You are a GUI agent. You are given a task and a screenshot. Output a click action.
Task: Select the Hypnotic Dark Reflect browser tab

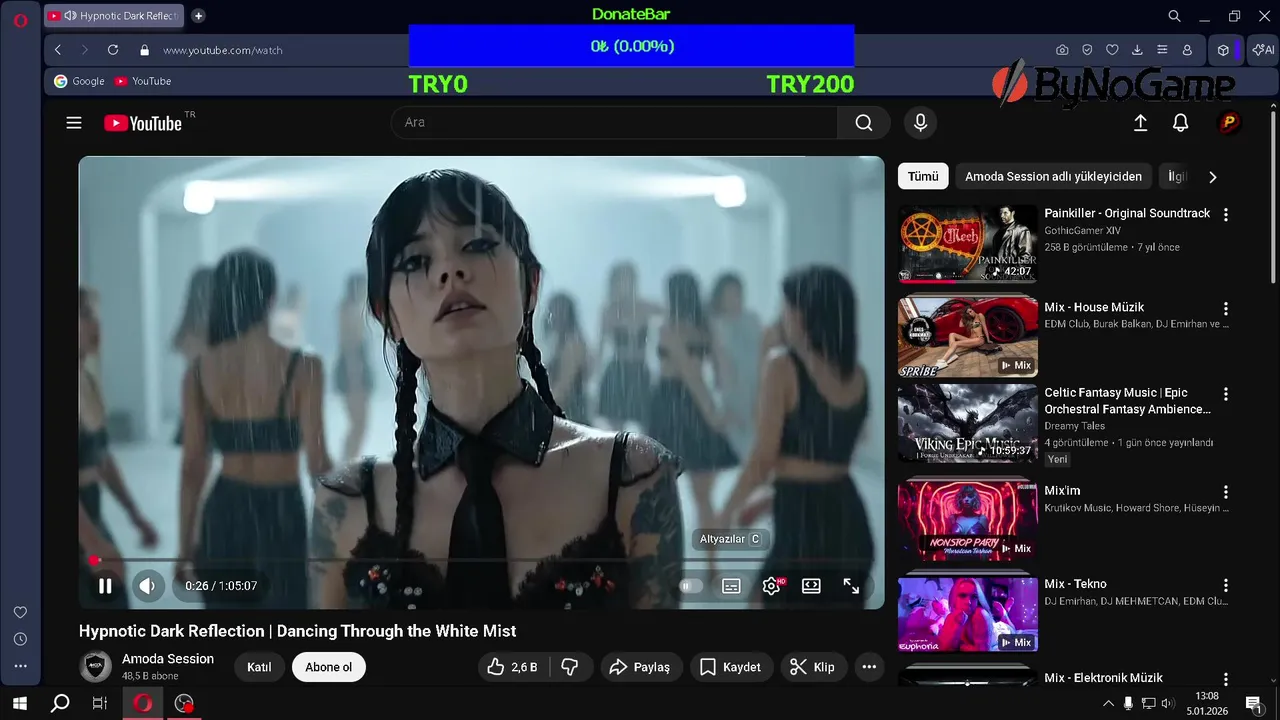click(x=115, y=16)
